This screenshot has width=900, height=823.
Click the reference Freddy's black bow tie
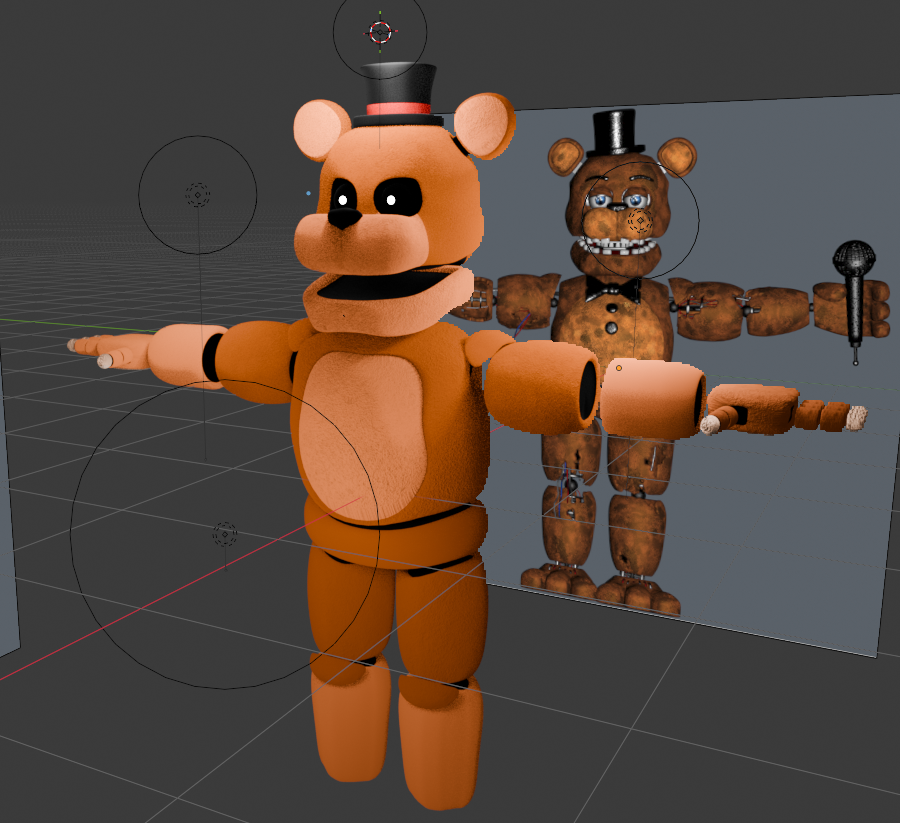pos(613,289)
